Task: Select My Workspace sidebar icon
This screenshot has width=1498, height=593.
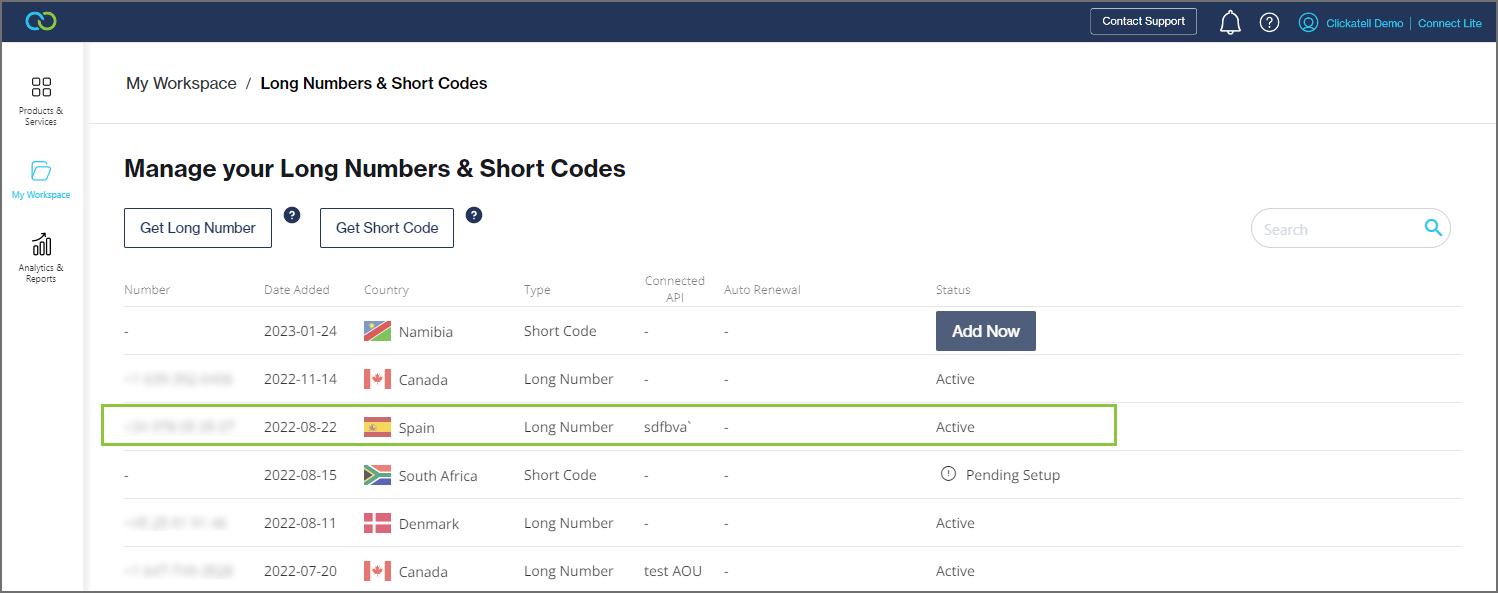Action: [x=41, y=179]
